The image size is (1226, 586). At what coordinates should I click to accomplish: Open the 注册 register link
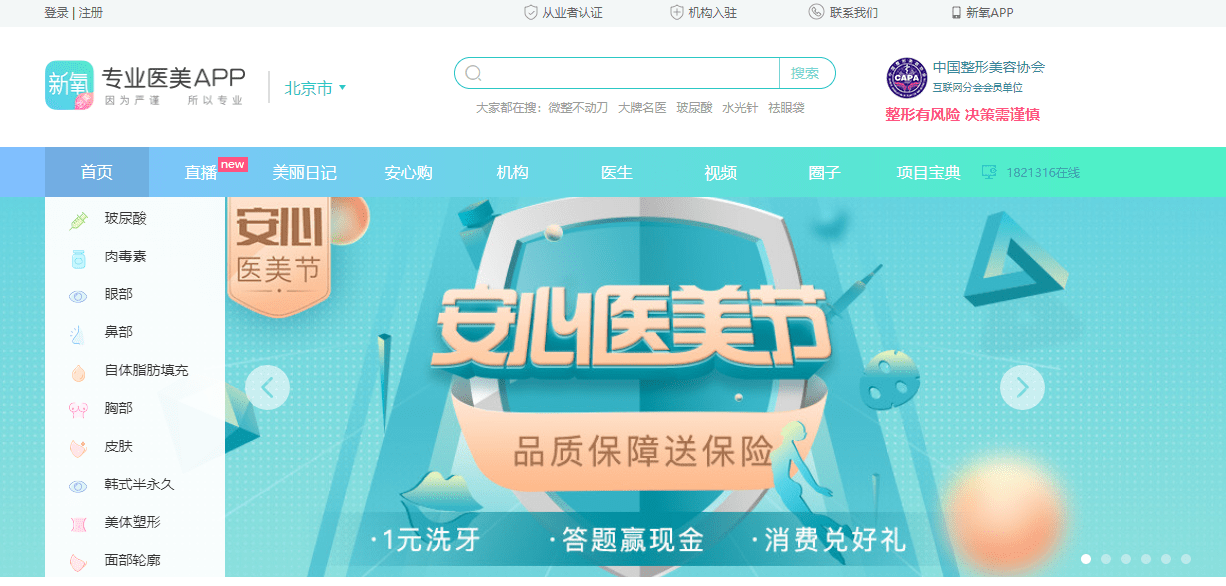click(90, 13)
